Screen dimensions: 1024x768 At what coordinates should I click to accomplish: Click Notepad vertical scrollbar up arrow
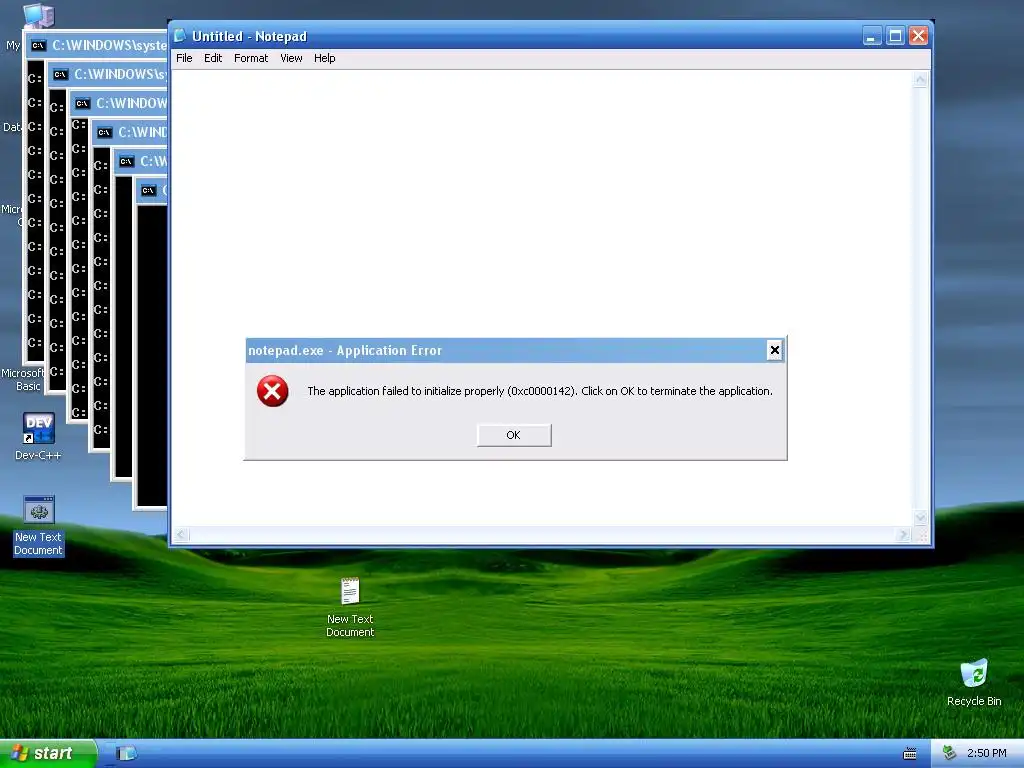(920, 80)
